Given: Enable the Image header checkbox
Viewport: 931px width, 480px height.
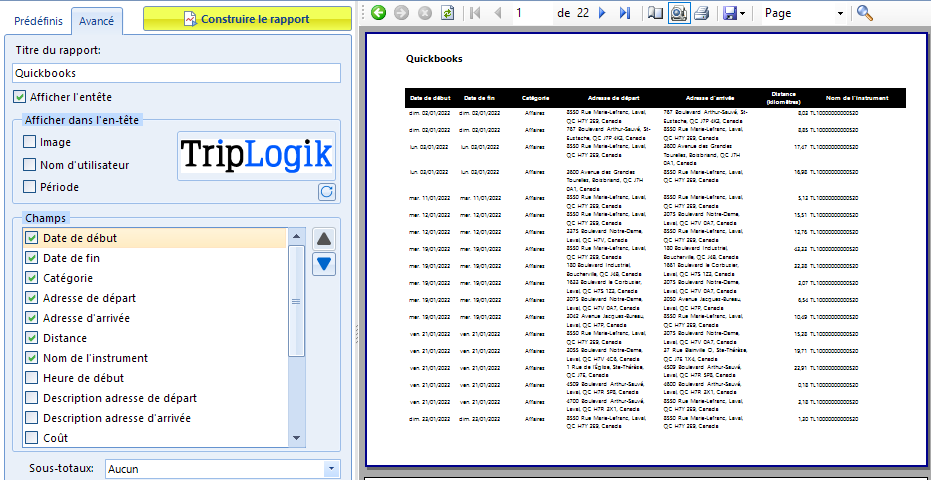Looking at the screenshot, I should click(x=28, y=142).
